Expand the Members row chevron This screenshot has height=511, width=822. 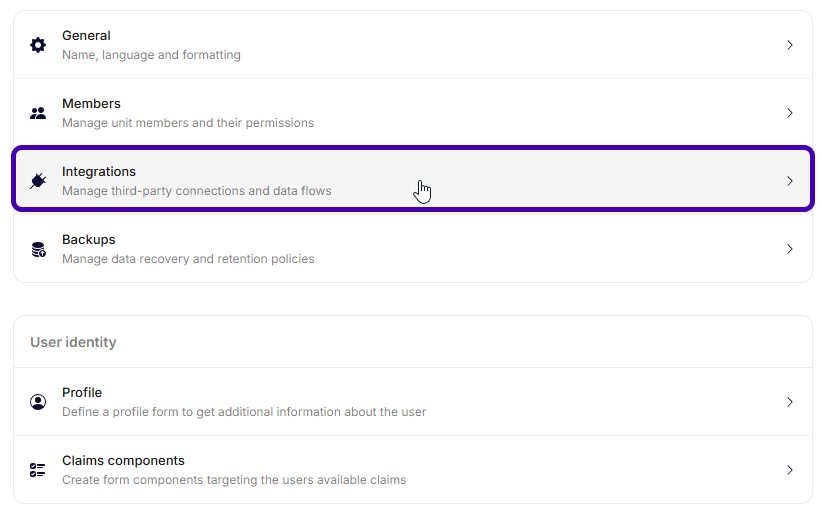[789, 113]
